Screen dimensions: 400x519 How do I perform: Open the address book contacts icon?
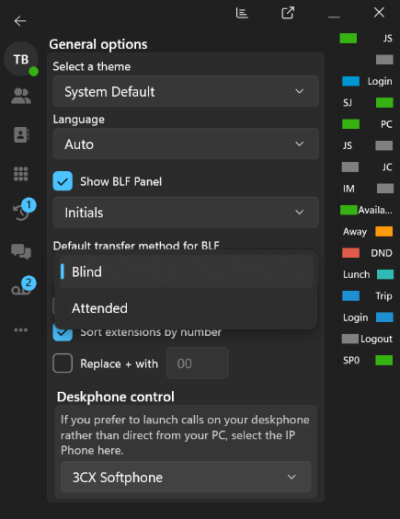tap(21, 135)
